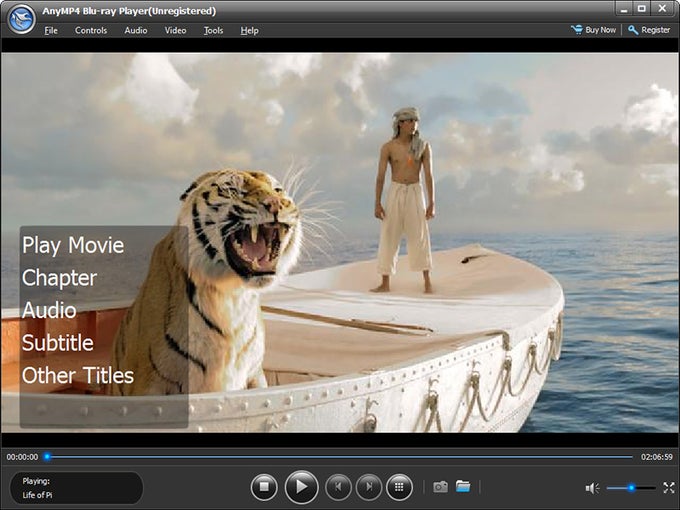680x510 pixels.
Task: Open the Help menu
Action: (x=249, y=30)
